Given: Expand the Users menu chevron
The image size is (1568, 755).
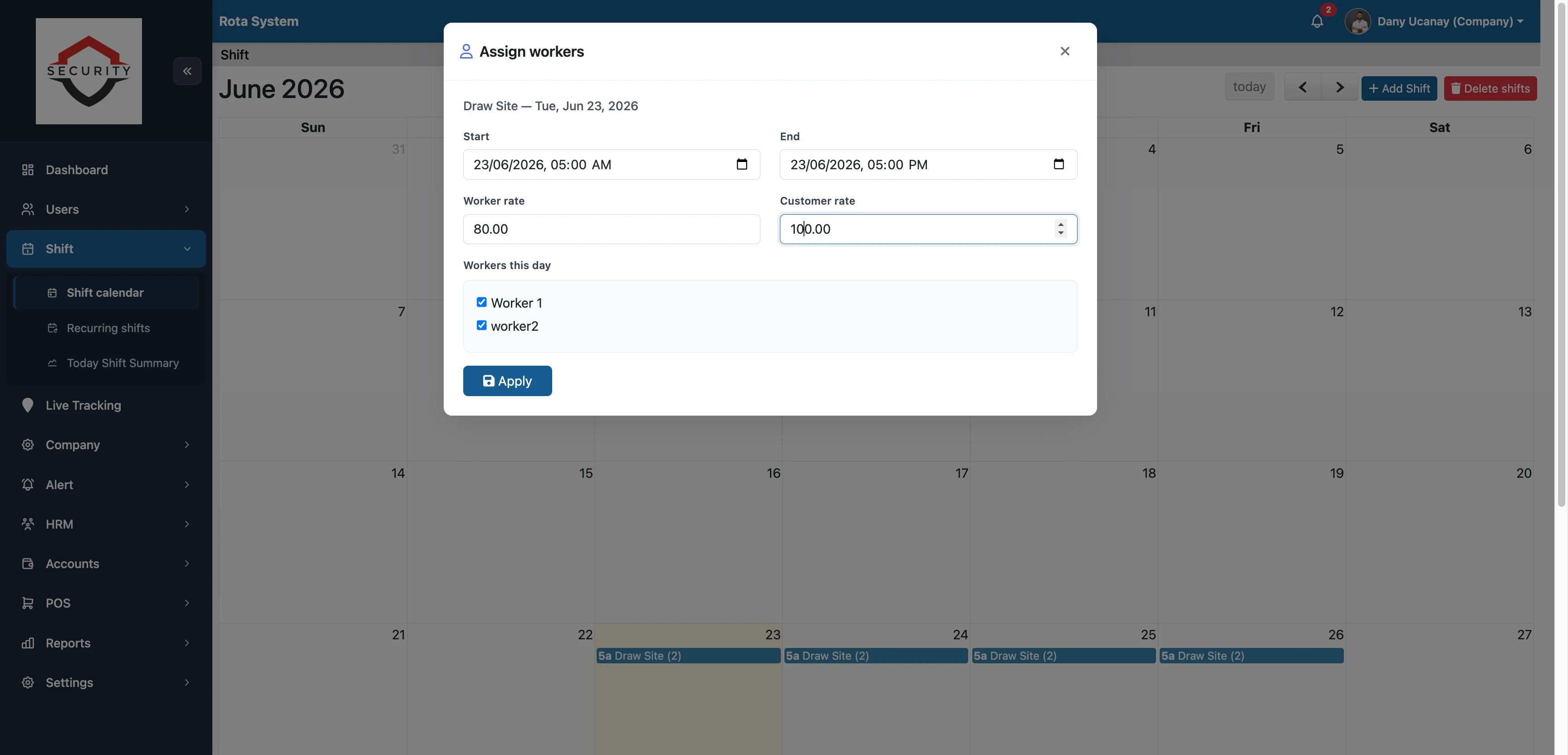Looking at the screenshot, I should click(x=187, y=210).
